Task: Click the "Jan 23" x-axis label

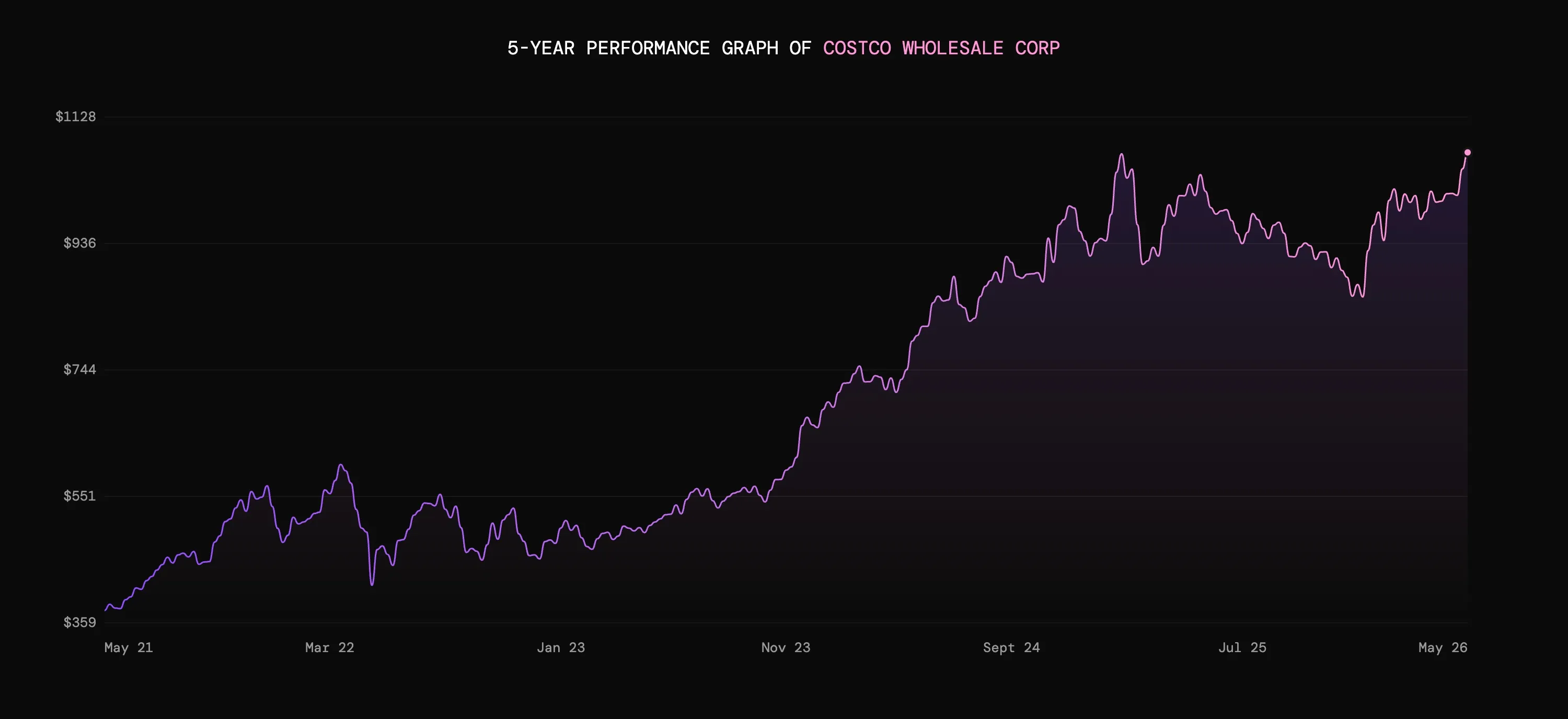Action: pos(561,648)
